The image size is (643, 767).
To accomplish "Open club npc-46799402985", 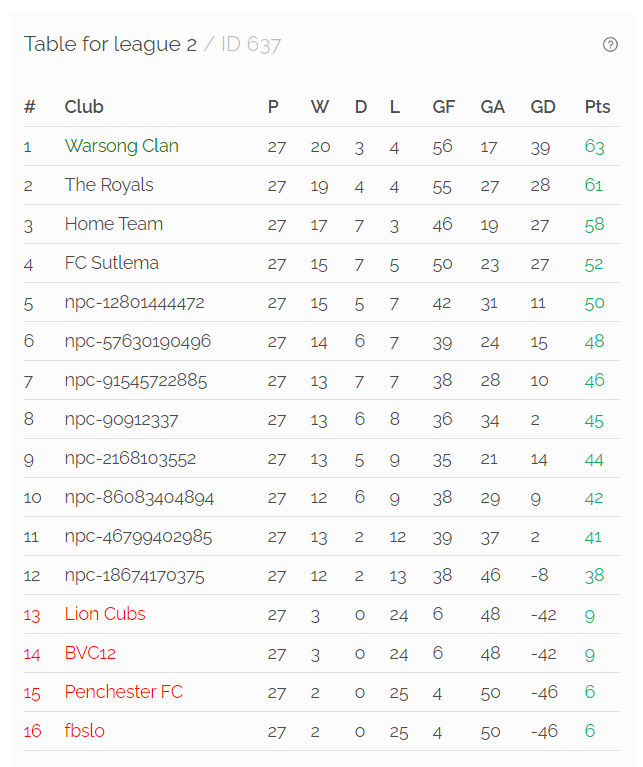I will point(138,537).
